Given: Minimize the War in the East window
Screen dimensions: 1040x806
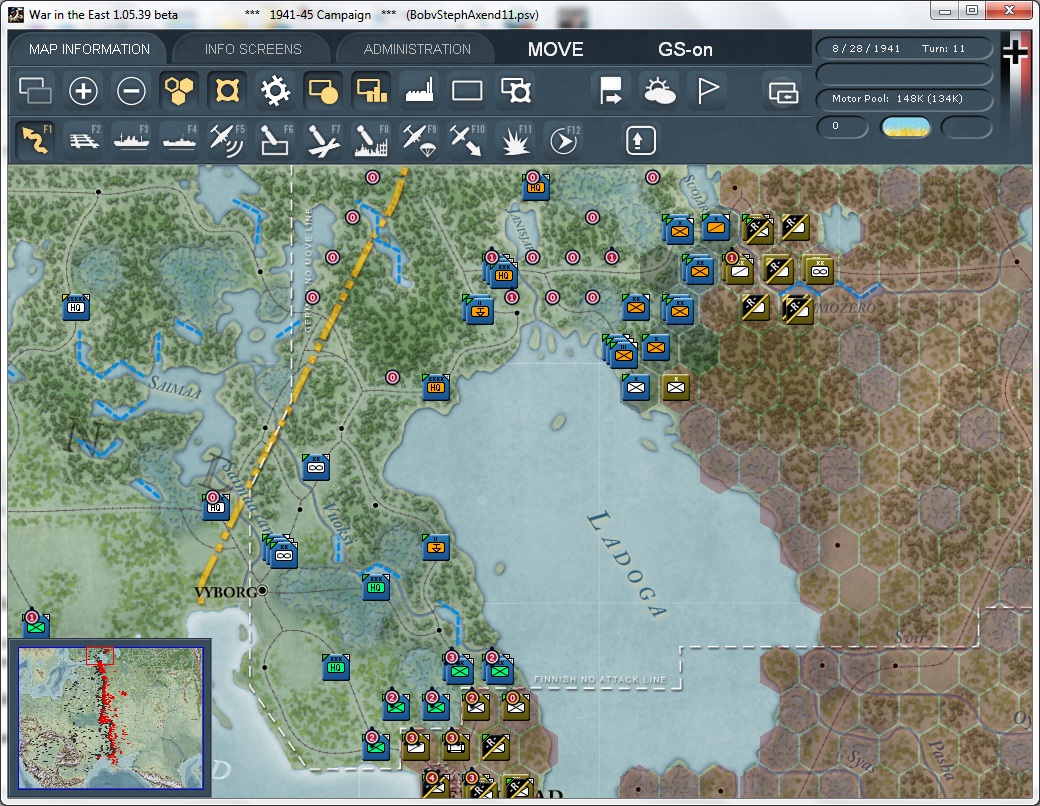Looking at the screenshot, I should click(x=945, y=11).
